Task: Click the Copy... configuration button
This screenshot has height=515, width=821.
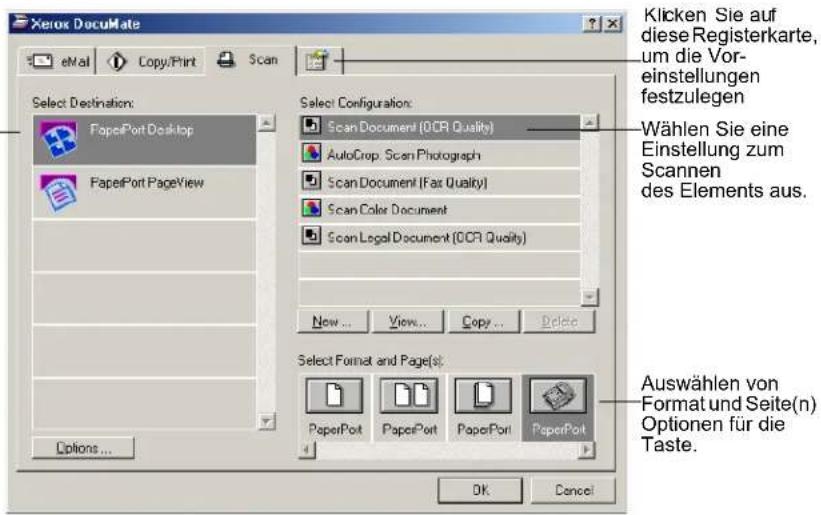Action: (483, 321)
